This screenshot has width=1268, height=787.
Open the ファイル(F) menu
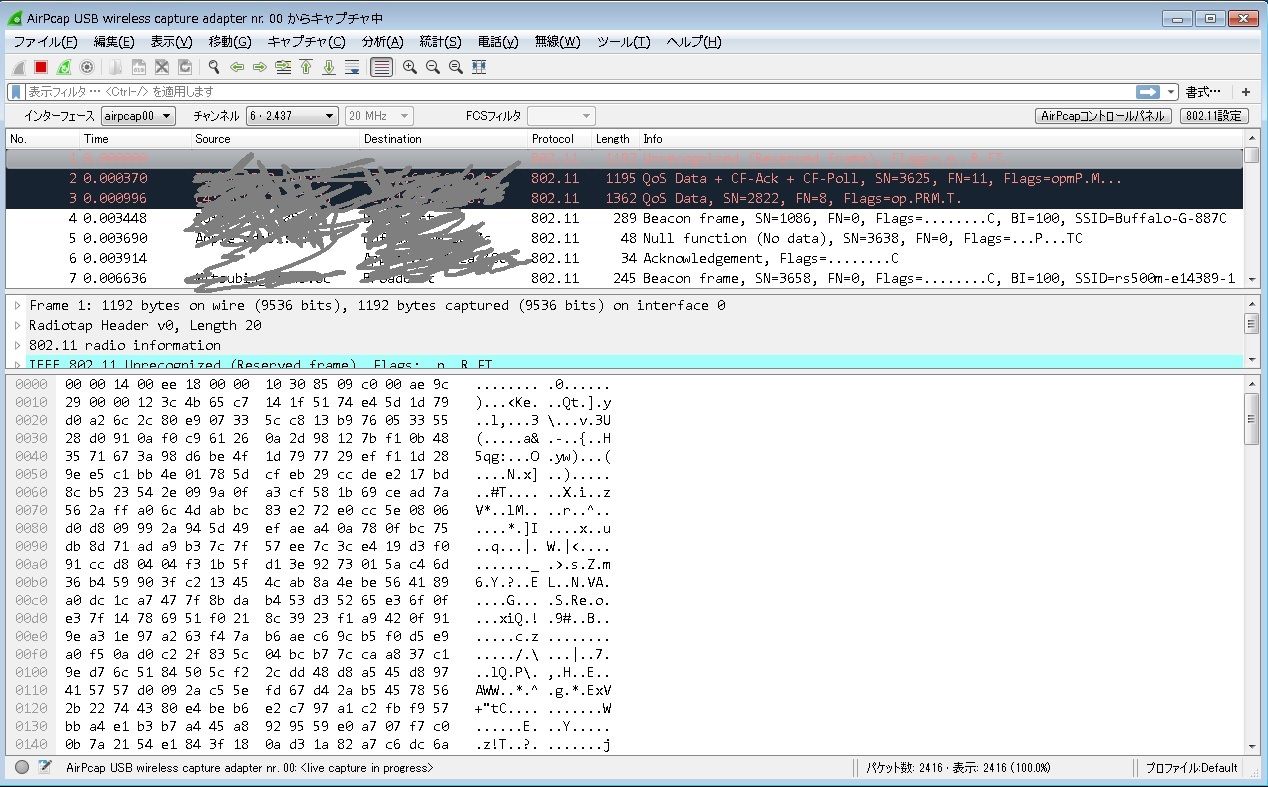(45, 42)
